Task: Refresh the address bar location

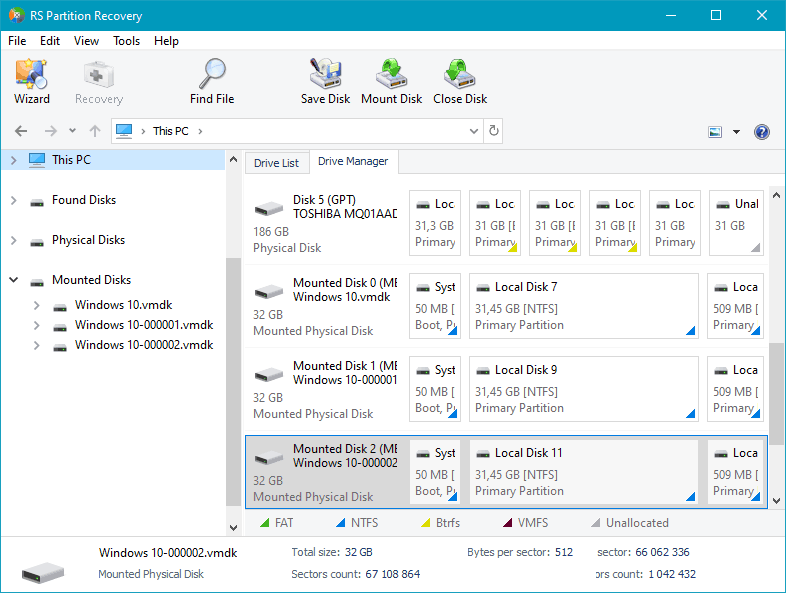Action: (x=494, y=131)
